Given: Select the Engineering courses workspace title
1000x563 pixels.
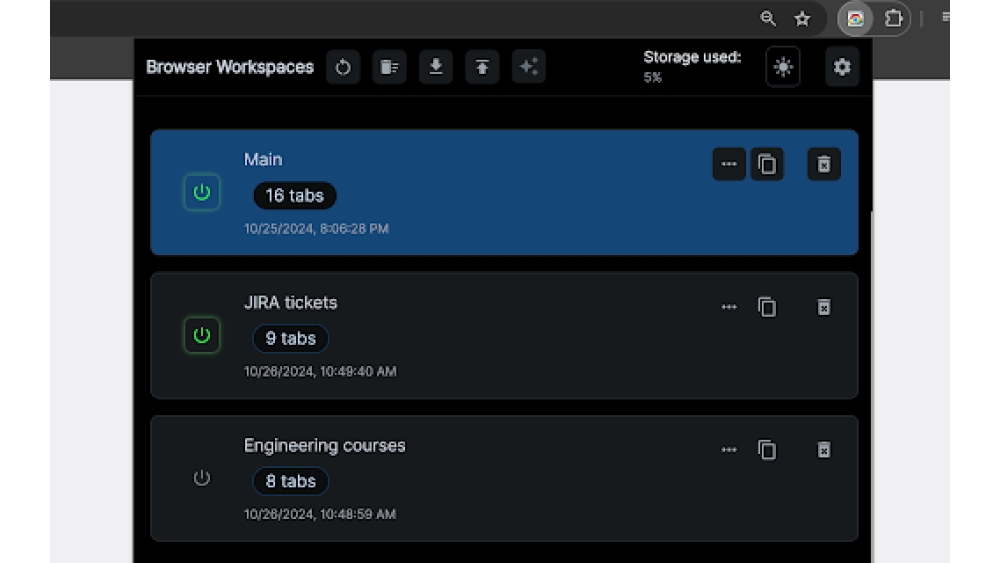Looking at the screenshot, I should [x=325, y=446].
